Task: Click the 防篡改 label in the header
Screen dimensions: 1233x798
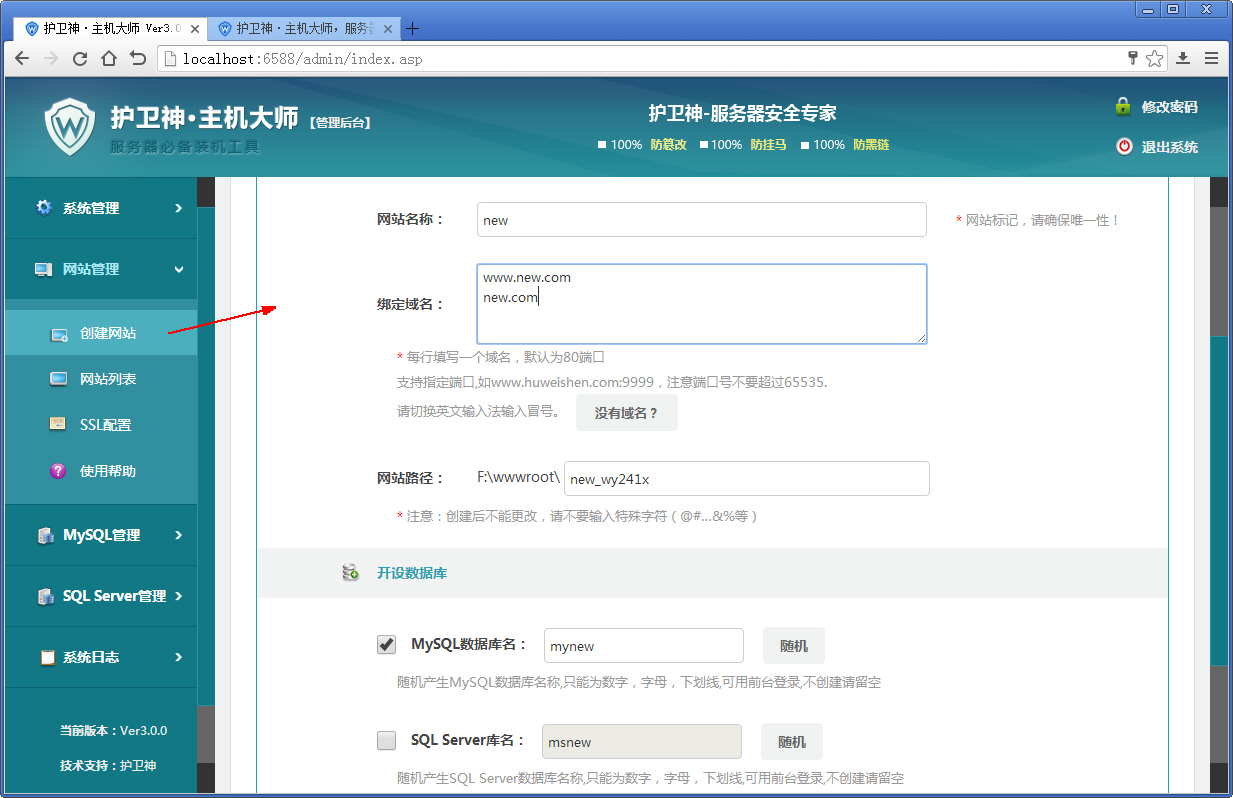Action: click(668, 145)
